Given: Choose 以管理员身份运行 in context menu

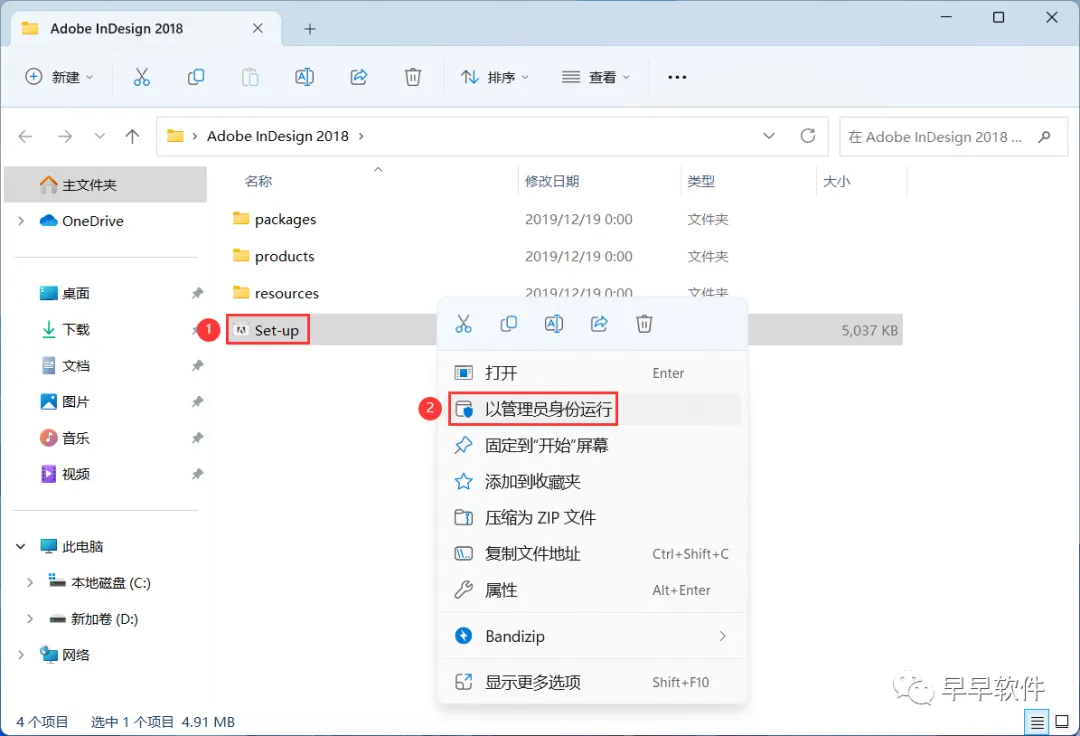Looking at the screenshot, I should point(592,409).
